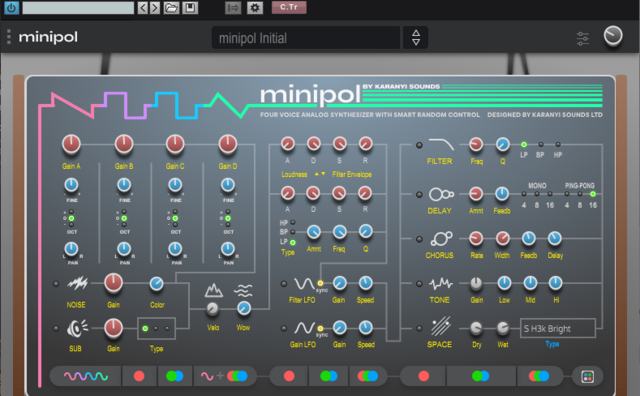This screenshot has width=640, height=396.
Task: Toggle the plugin power button
Action: (11, 7)
